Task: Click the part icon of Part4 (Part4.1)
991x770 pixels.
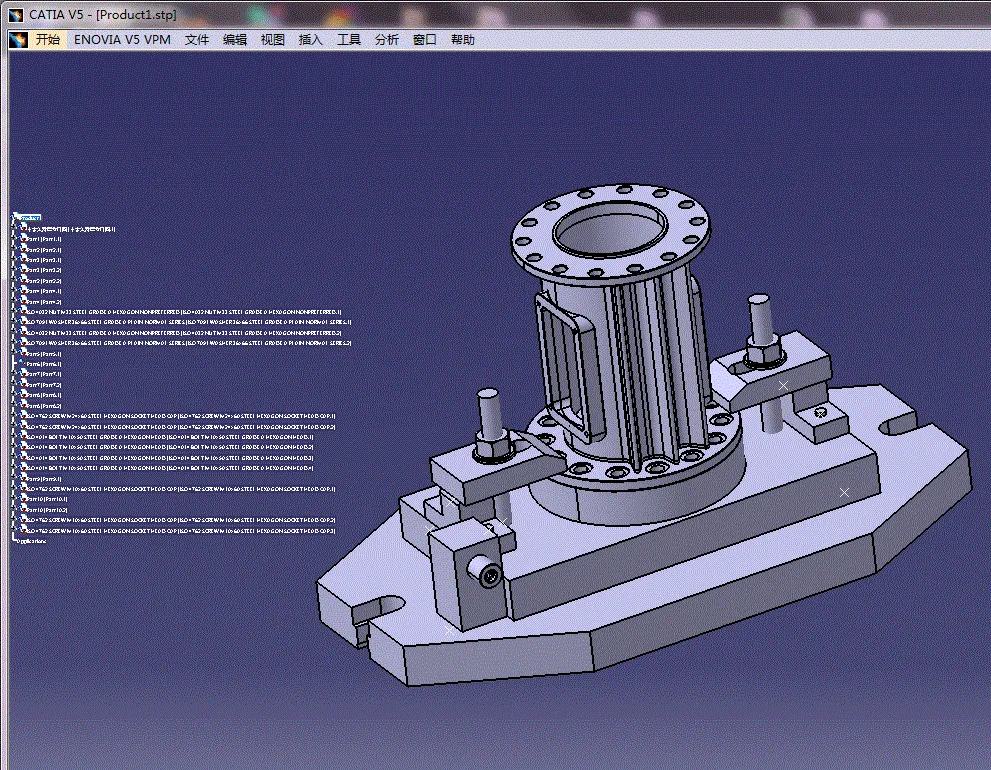Action: pos(23,290)
